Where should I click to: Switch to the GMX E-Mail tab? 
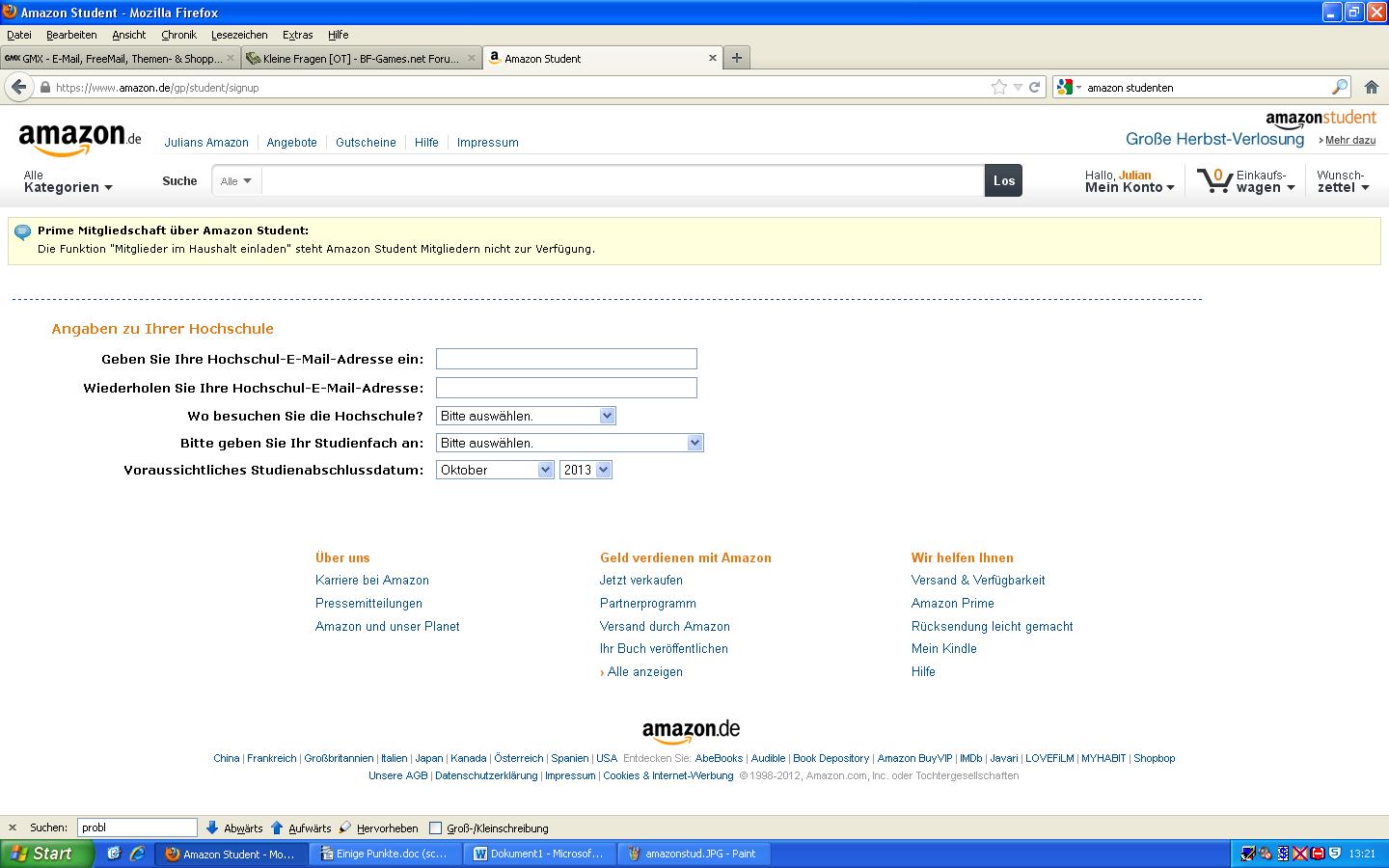coord(120,58)
